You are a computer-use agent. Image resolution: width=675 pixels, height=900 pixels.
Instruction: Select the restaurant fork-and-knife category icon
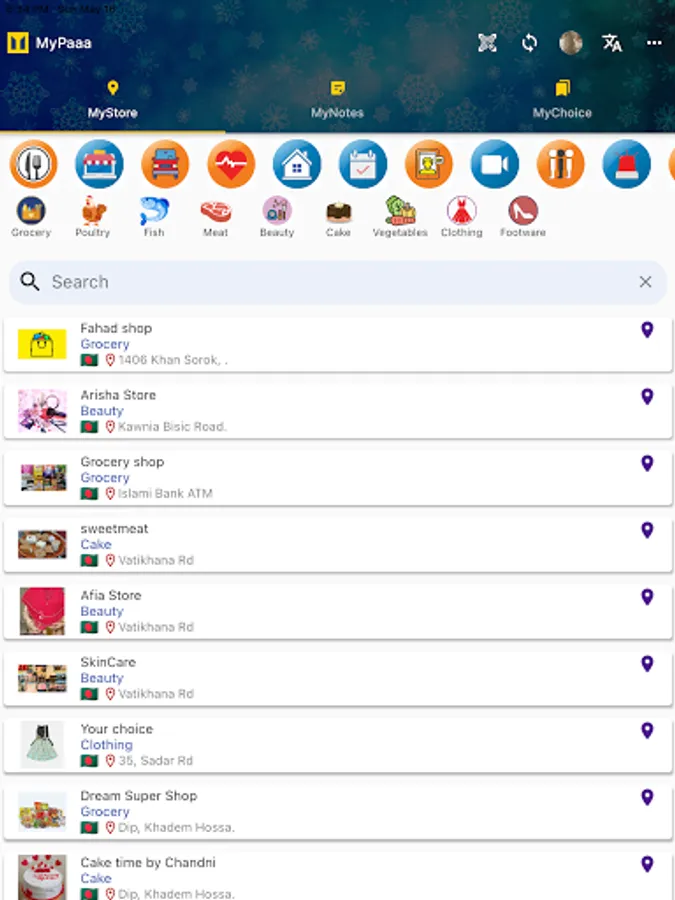[33, 164]
